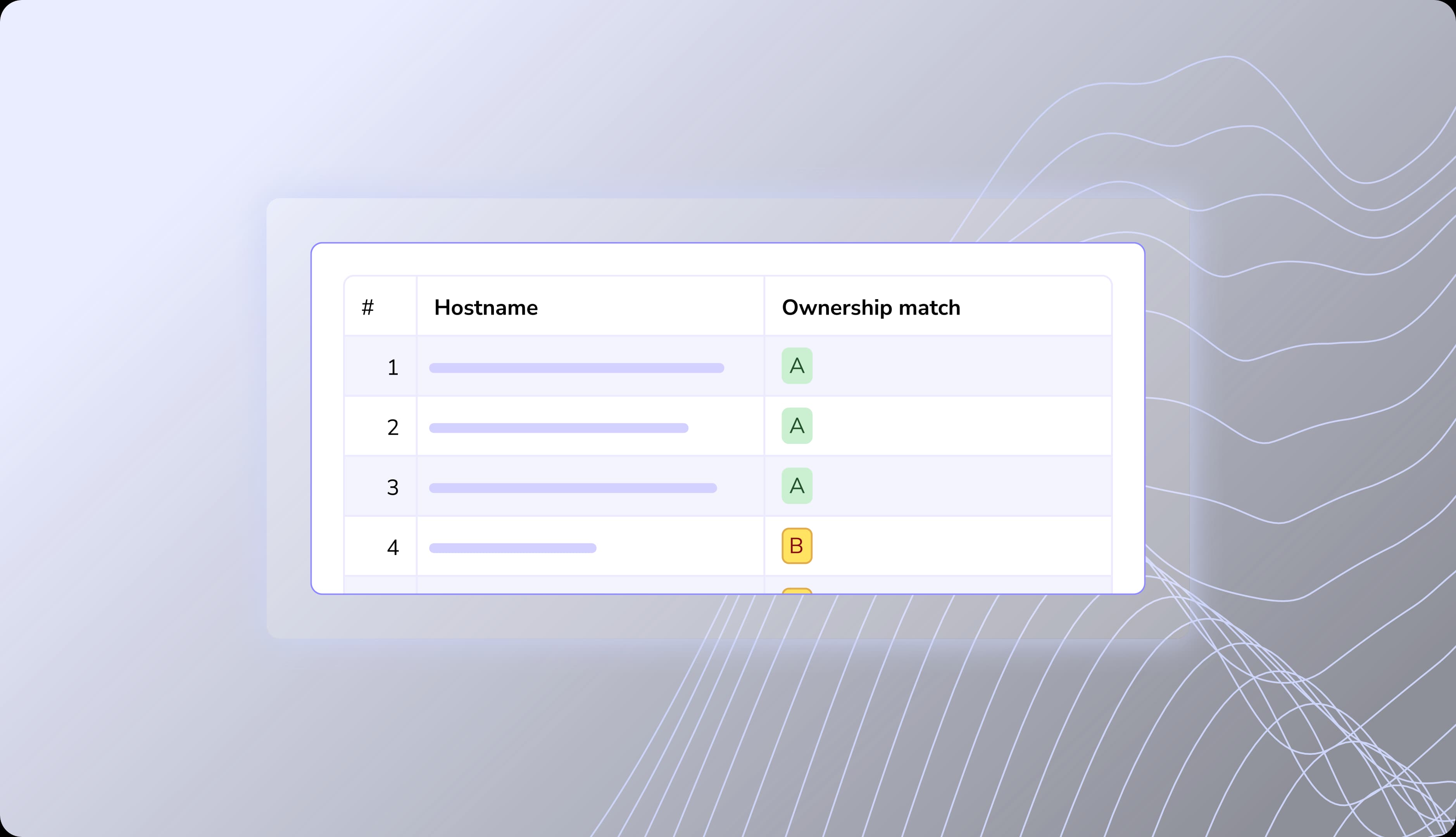Open the hostname placeholder in row 1
Screen dimensions: 1456x837
coord(576,368)
